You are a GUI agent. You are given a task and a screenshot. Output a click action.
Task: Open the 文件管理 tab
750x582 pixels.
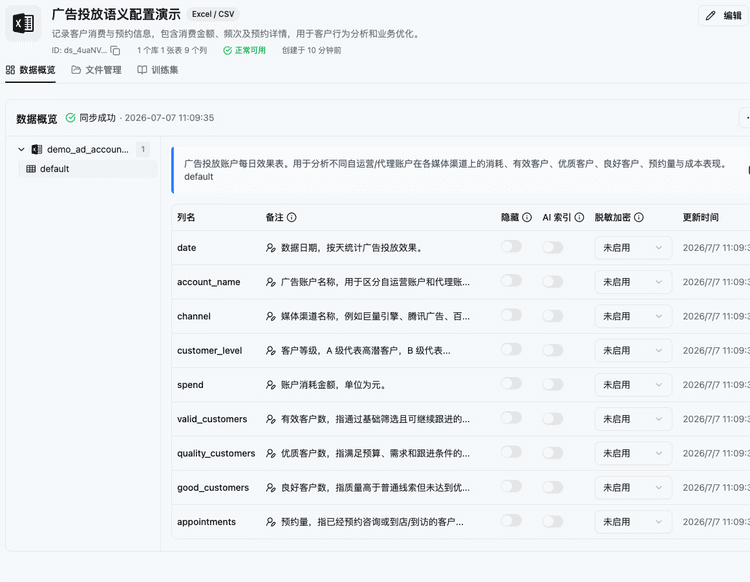click(x=96, y=70)
